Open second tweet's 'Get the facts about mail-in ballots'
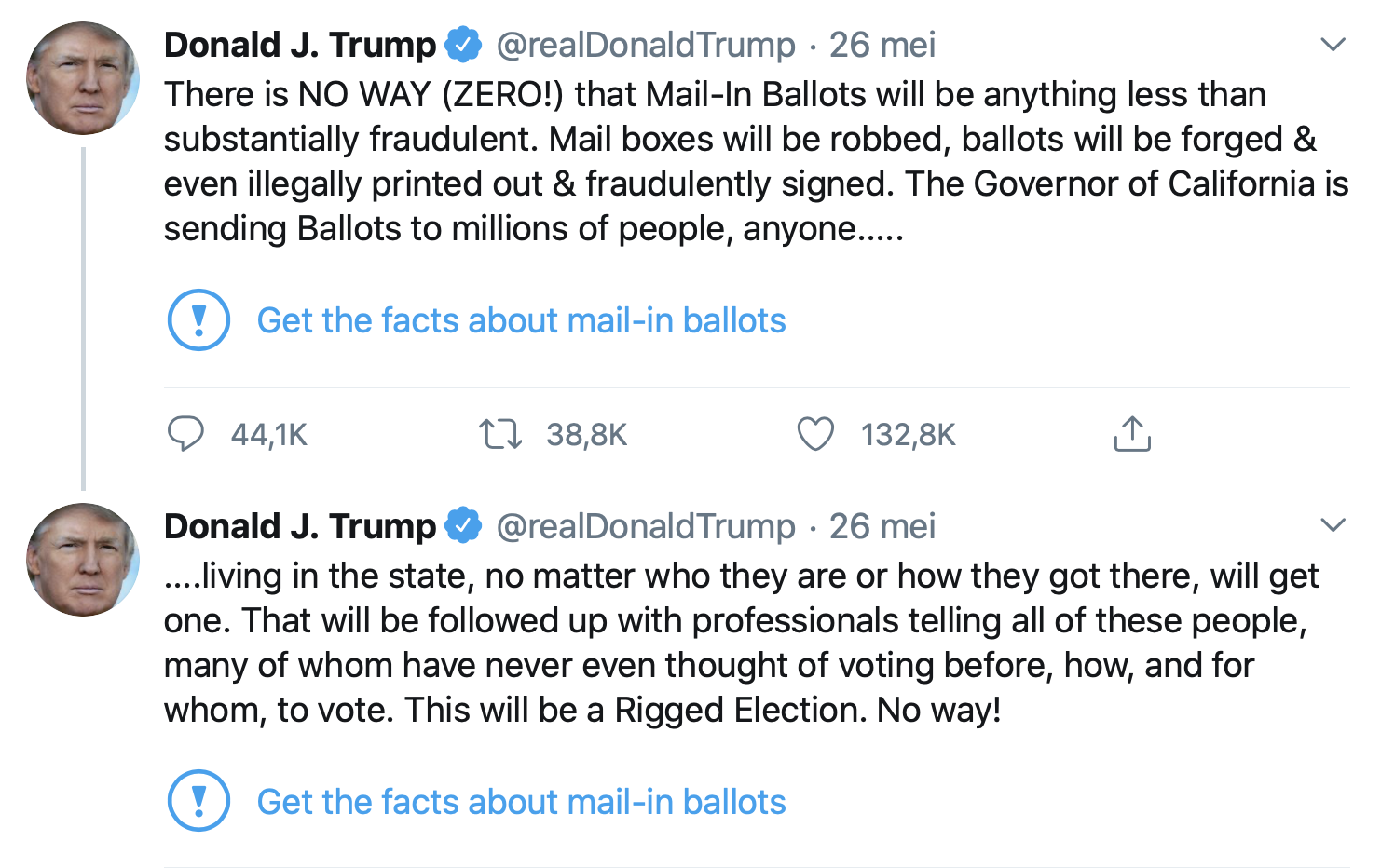The height and width of the screenshot is (868, 1381). [x=521, y=802]
